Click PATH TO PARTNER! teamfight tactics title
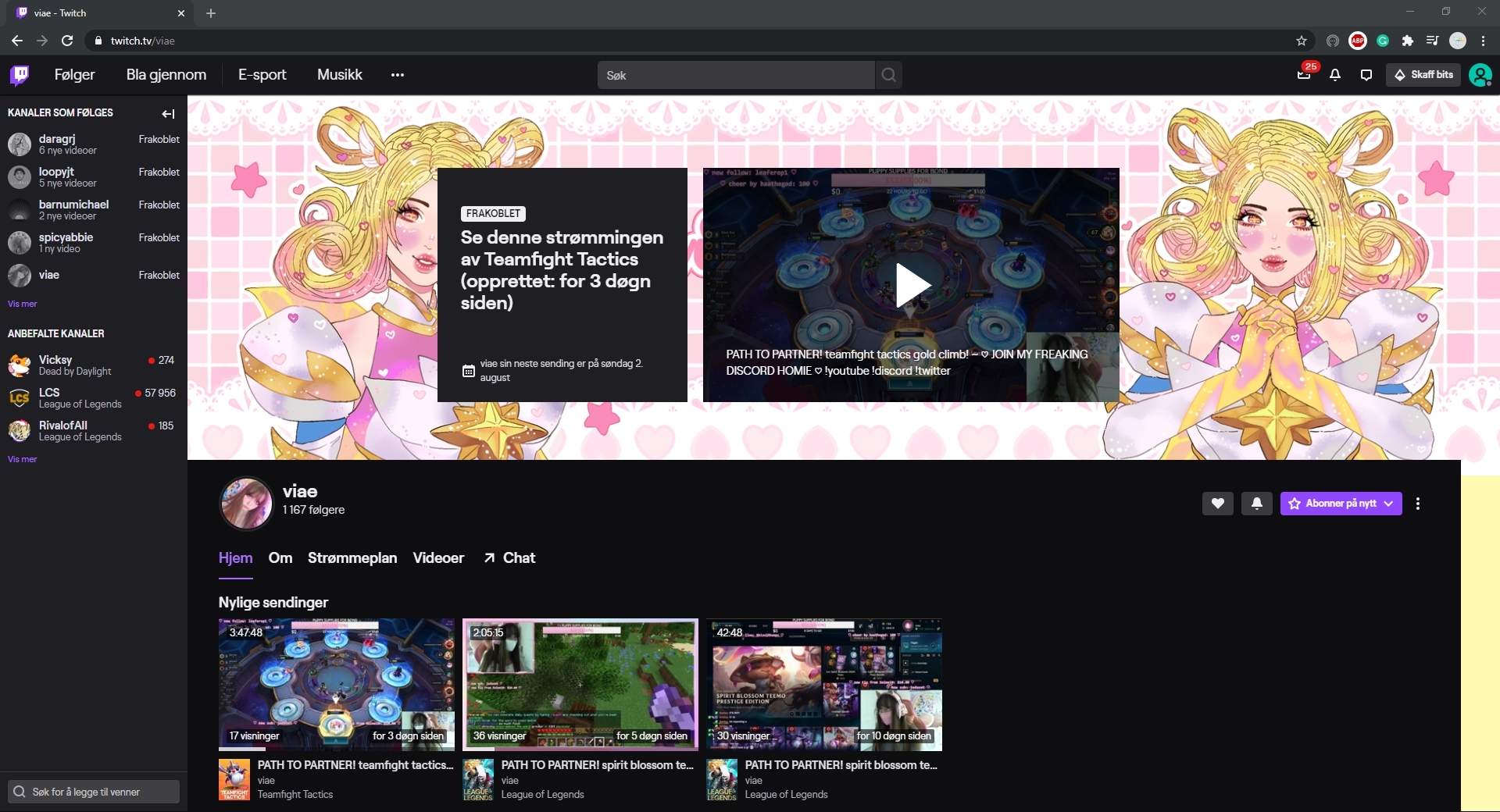 click(355, 765)
